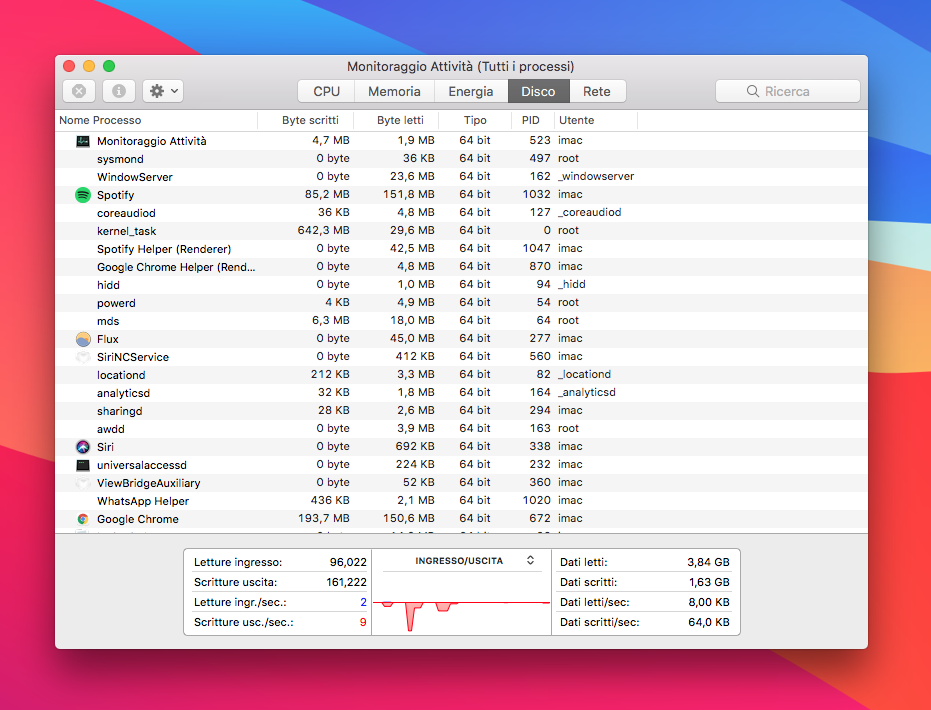
Task: Open process info via the (i) icon
Action: coord(119,91)
